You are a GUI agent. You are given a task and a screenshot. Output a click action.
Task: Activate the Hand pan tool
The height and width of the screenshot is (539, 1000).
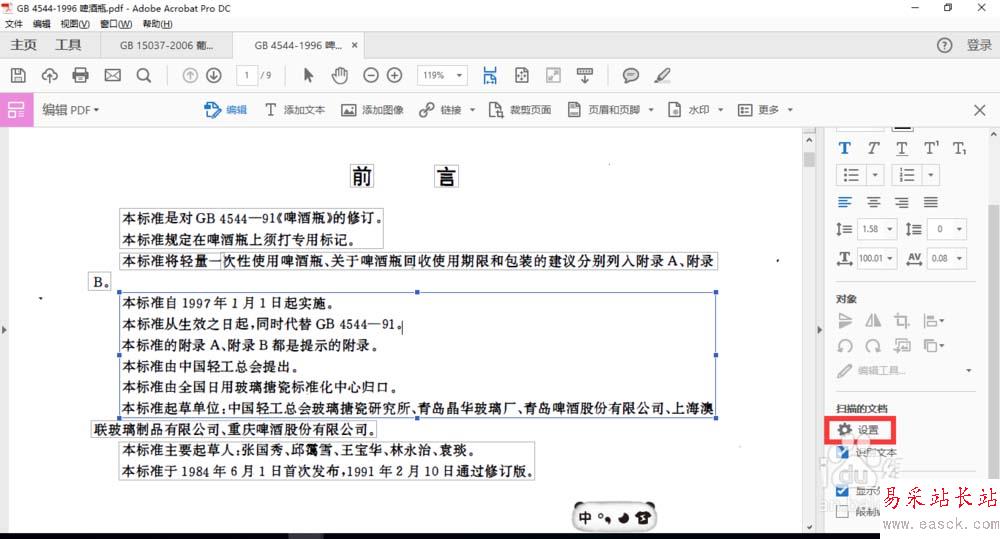tap(340, 75)
